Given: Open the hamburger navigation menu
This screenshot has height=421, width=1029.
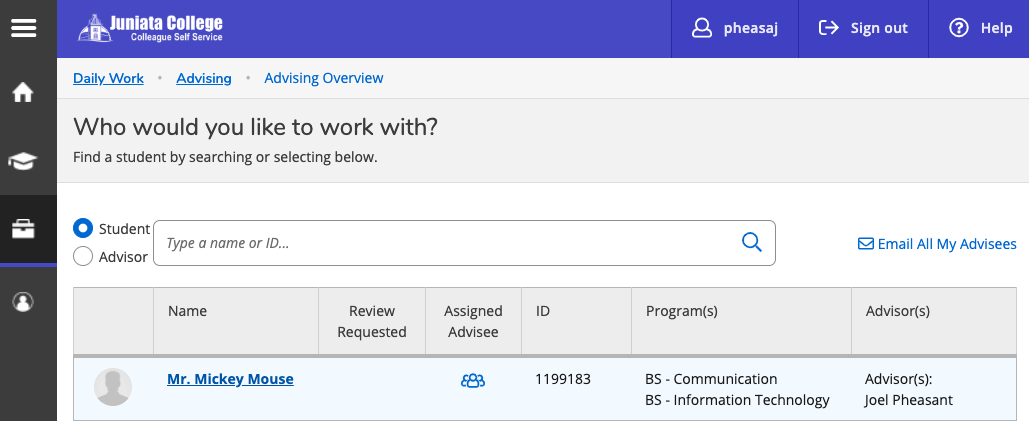Looking at the screenshot, I should point(24,28).
